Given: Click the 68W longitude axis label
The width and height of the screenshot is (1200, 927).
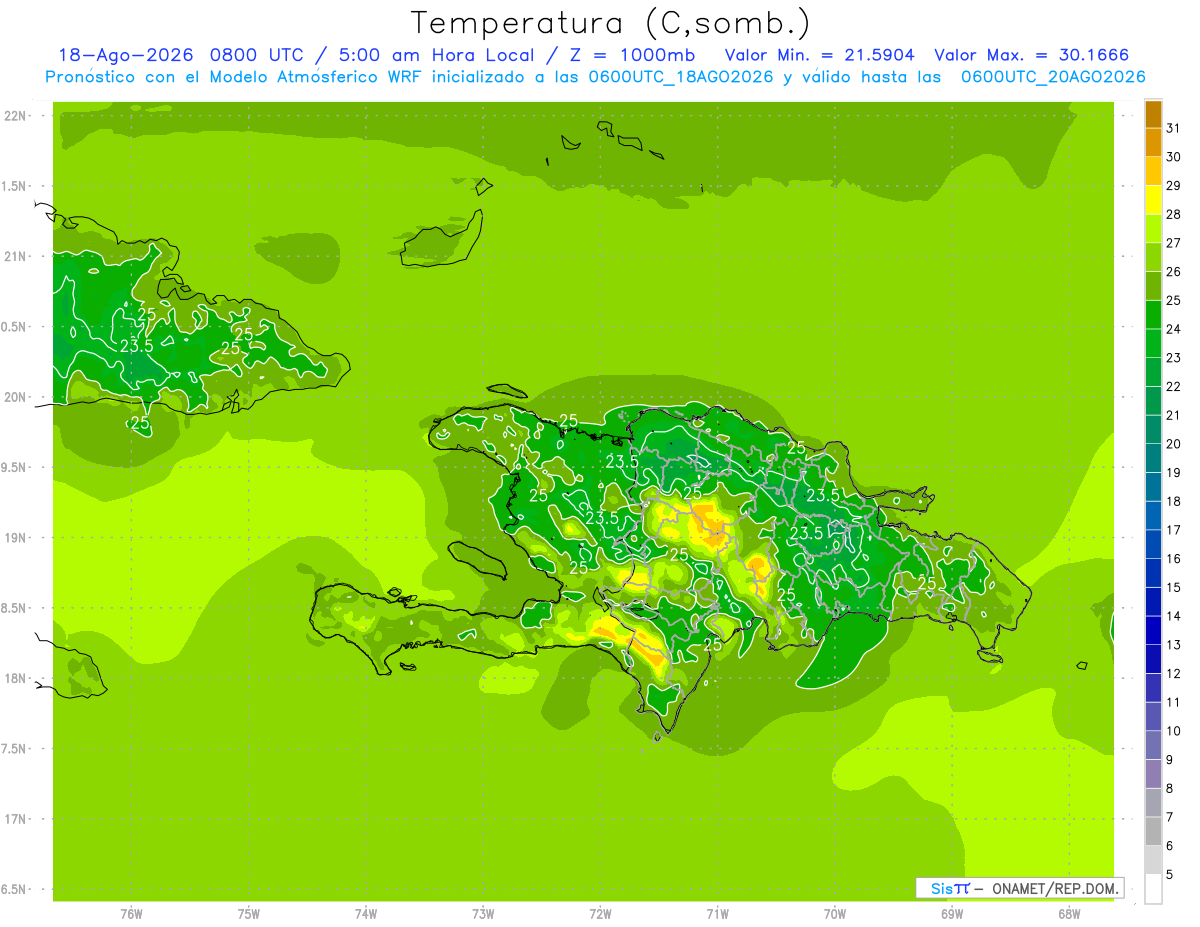Looking at the screenshot, I should (1069, 914).
